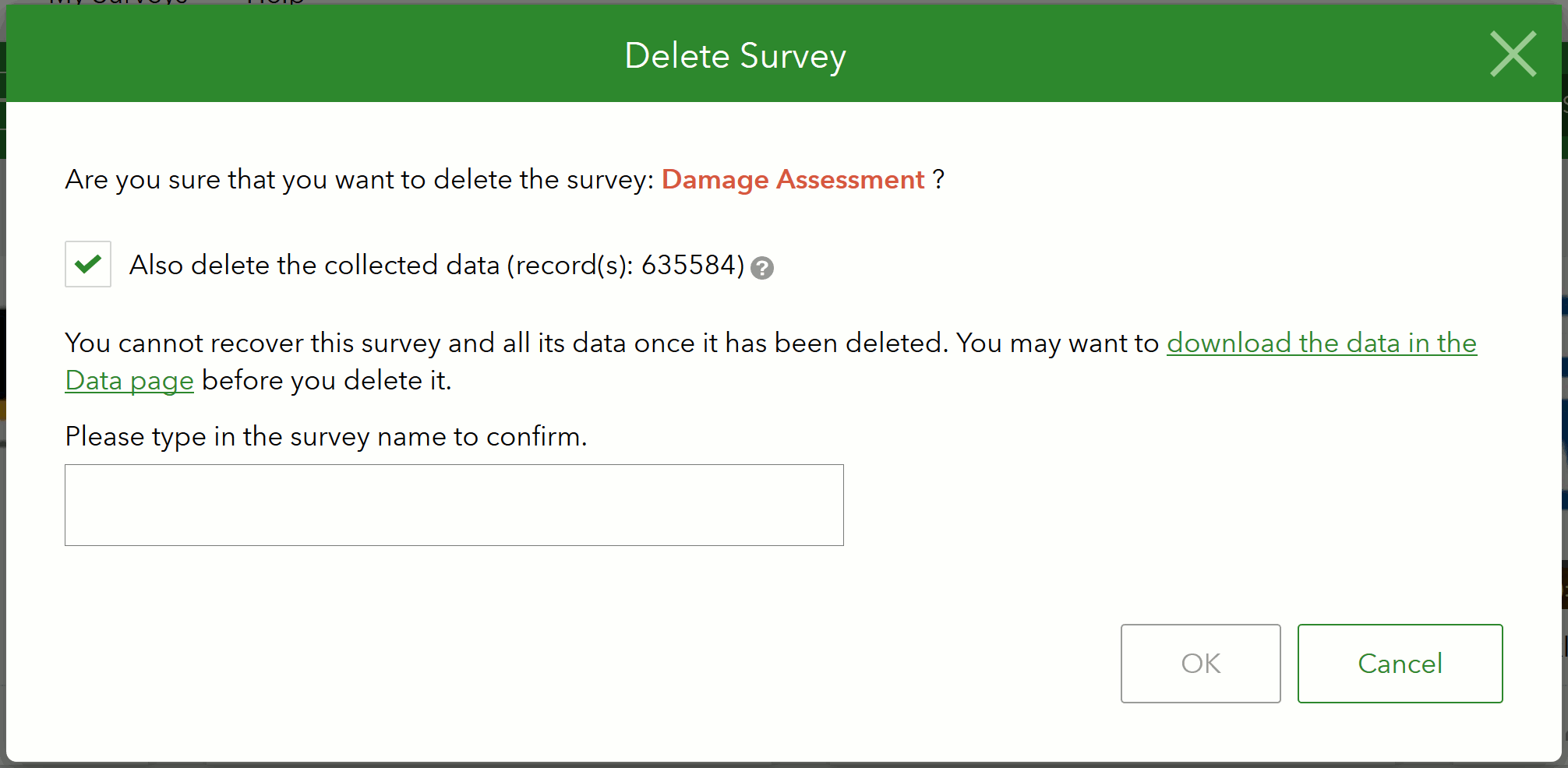Open the download the data link
The image size is (1568, 768).
1321,343
